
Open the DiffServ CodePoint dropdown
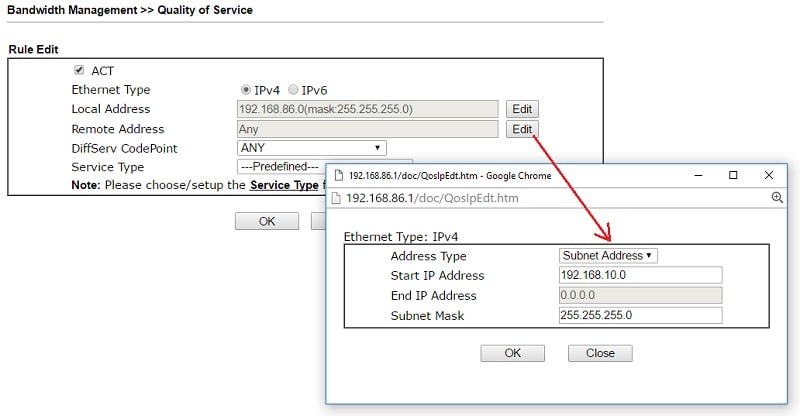click(x=312, y=148)
